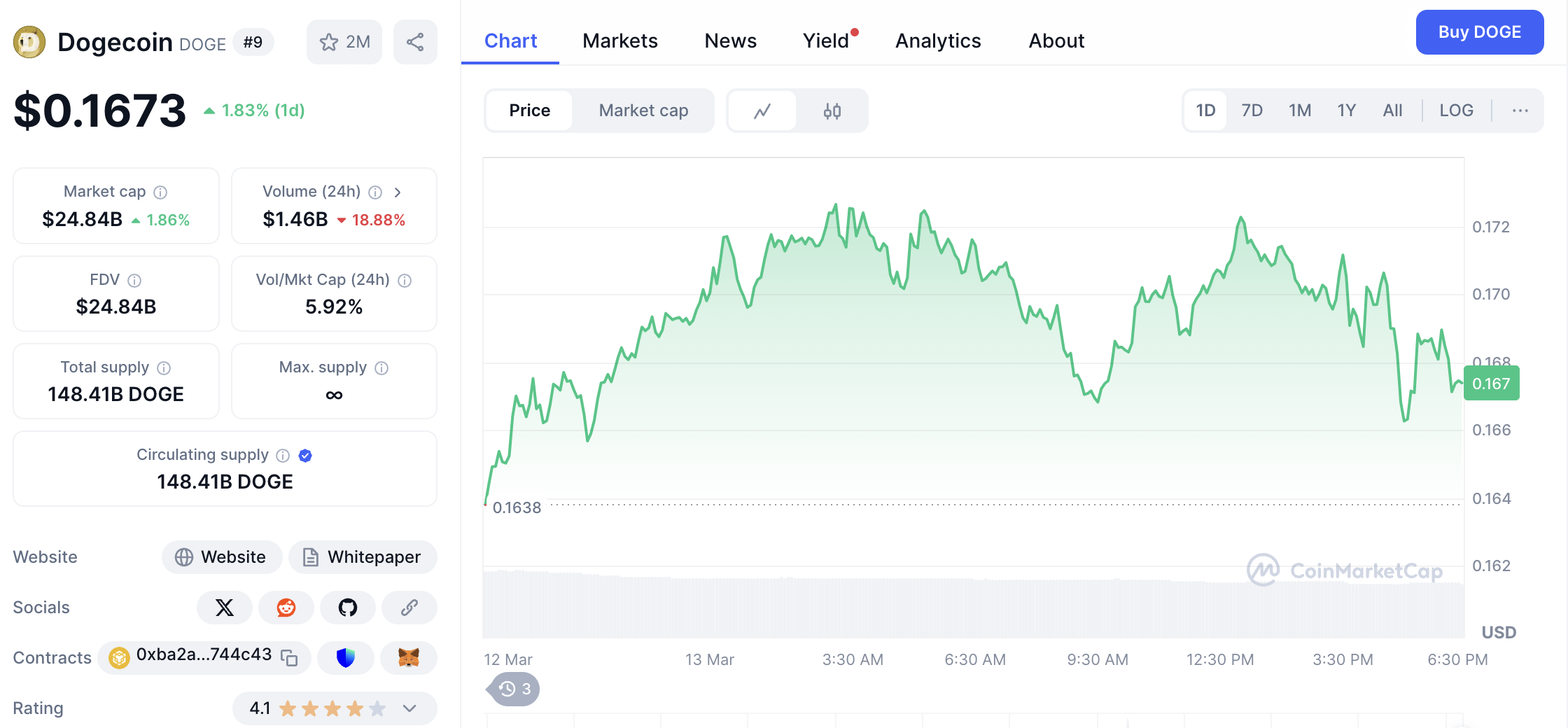Add Dogecoin to watchlist with star icon

click(x=344, y=42)
